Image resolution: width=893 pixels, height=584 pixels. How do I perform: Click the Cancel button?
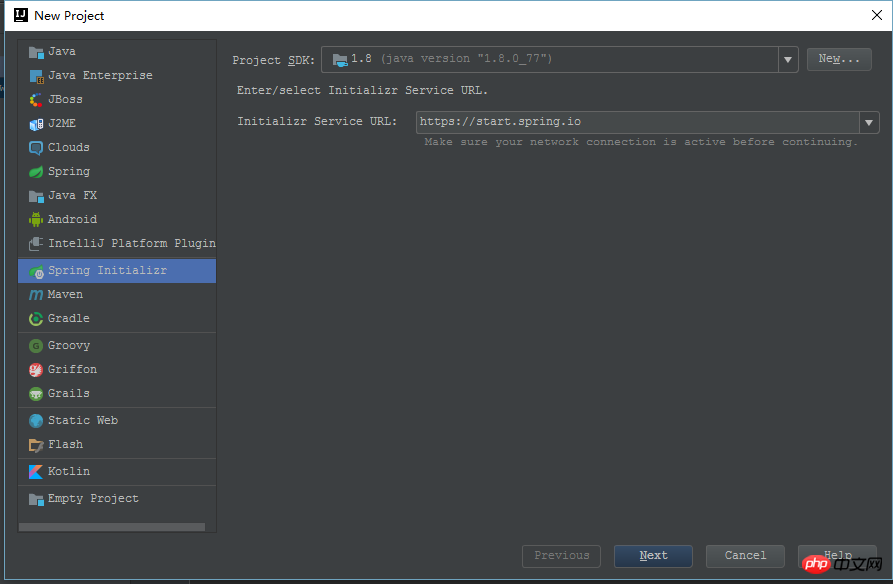(x=745, y=556)
